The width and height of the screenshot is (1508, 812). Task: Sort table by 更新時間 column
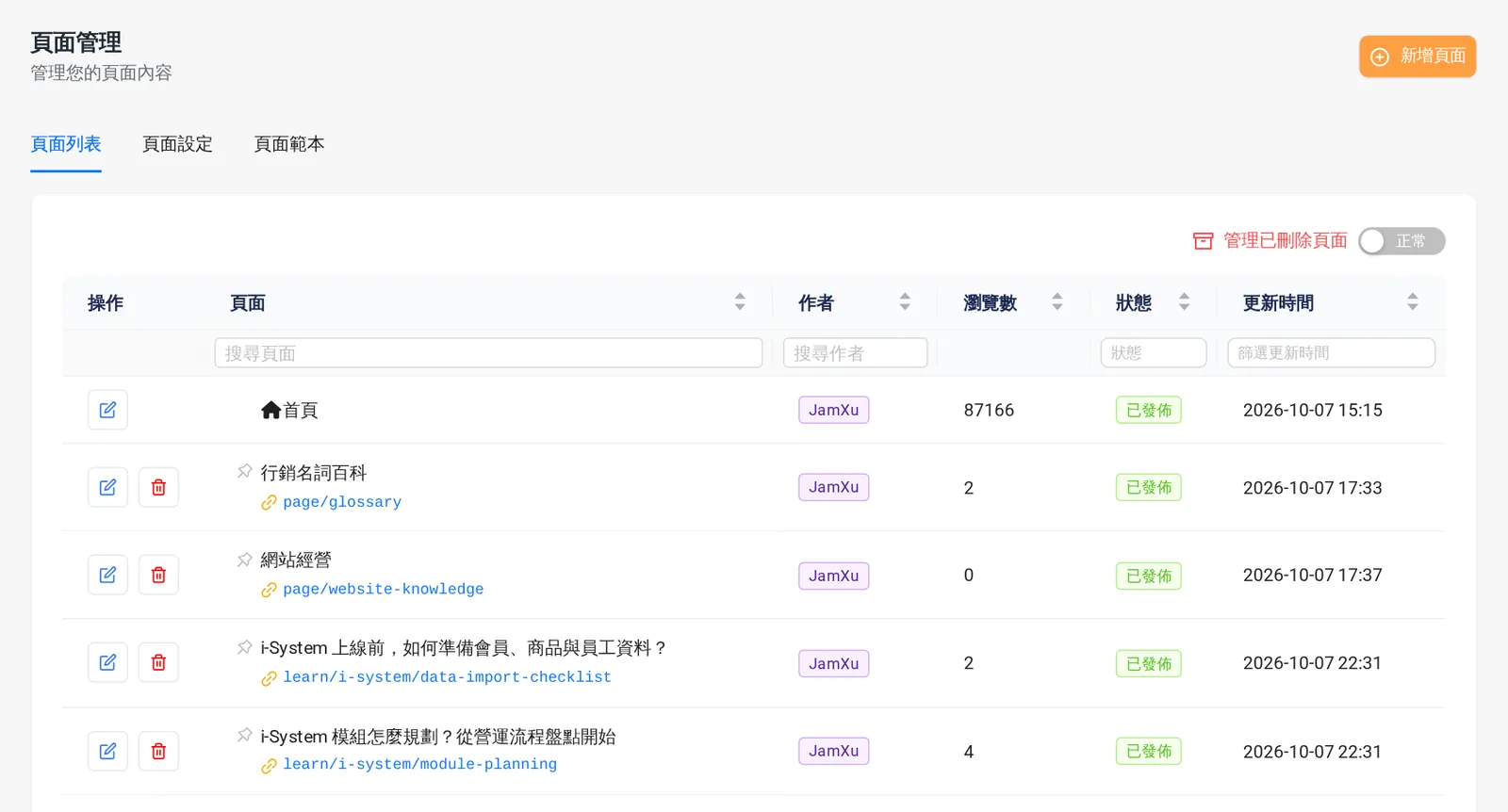(1413, 302)
